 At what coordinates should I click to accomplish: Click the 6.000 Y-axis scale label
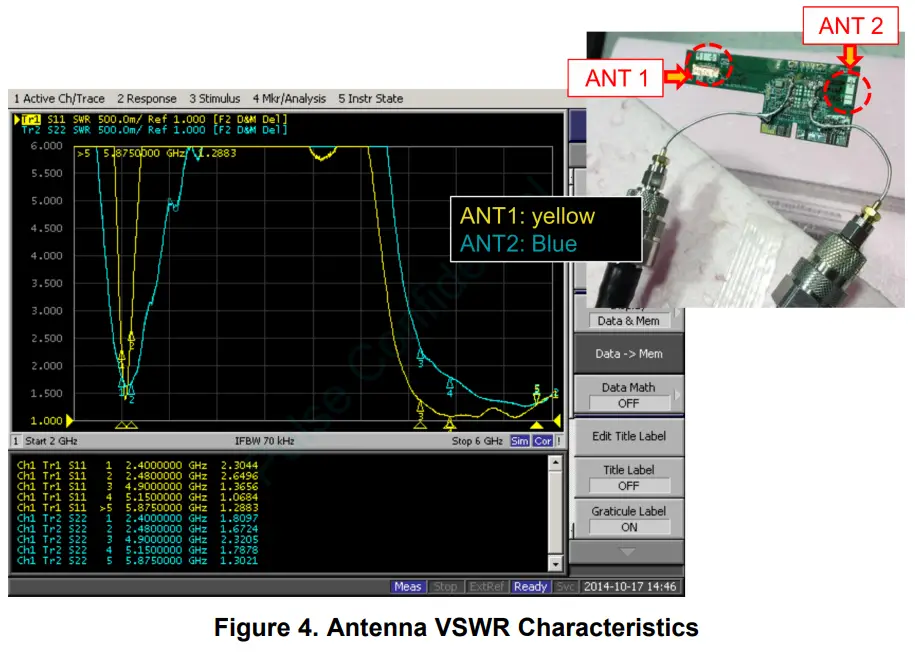click(x=46, y=146)
